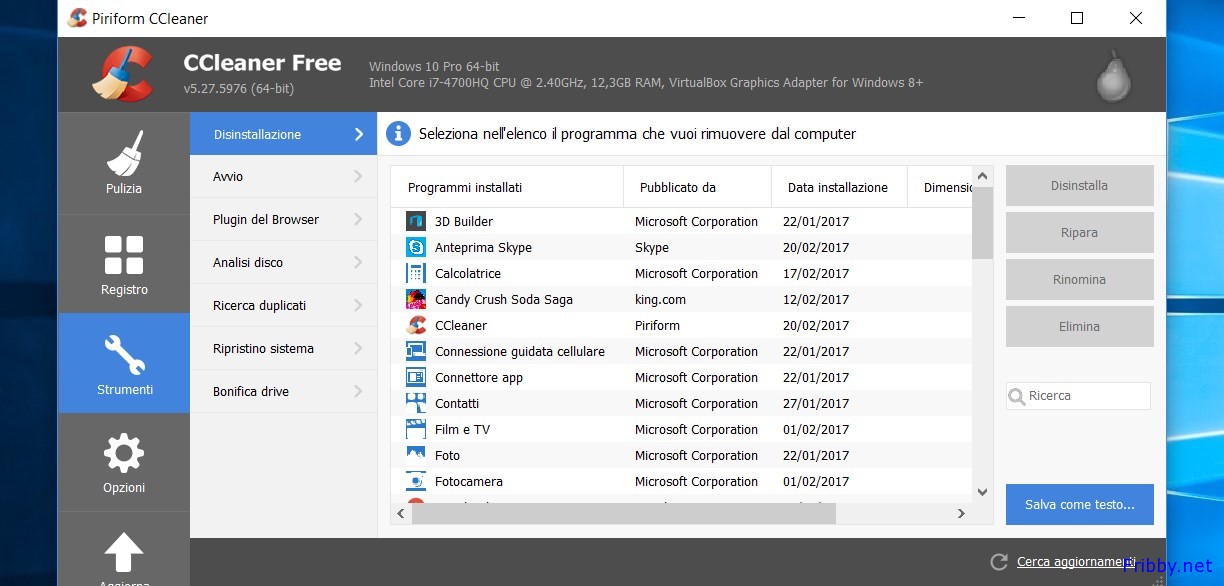Click the vertical scrollbar down arrow
This screenshot has width=1224, height=586.
pos(983,492)
